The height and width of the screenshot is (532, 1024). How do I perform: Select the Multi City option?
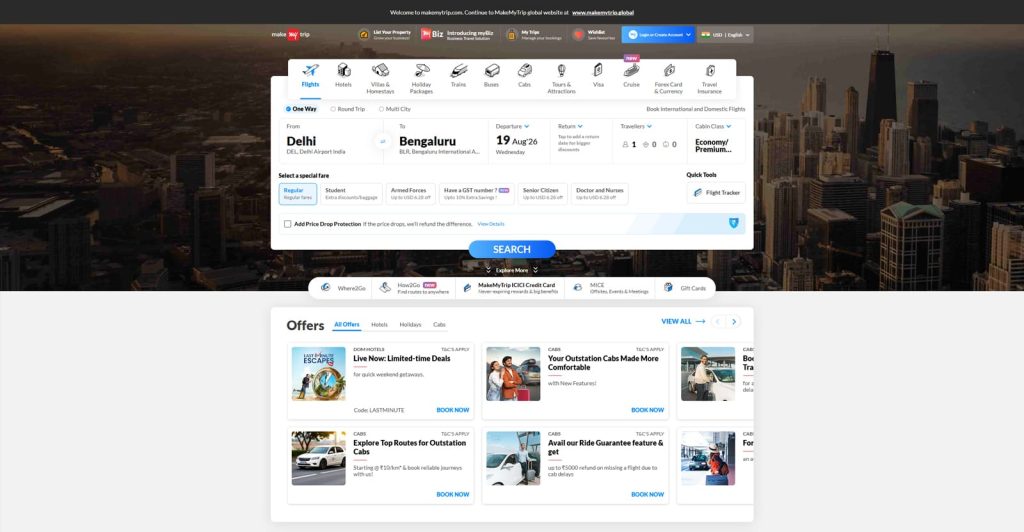(x=395, y=109)
